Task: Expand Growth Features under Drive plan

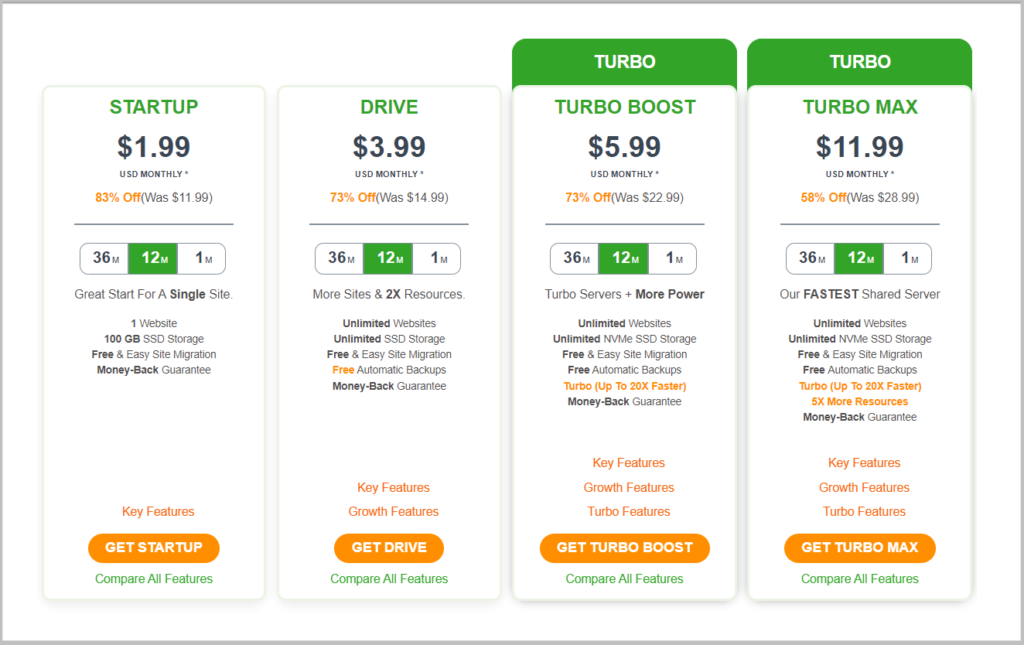Action: pyautogui.click(x=393, y=511)
